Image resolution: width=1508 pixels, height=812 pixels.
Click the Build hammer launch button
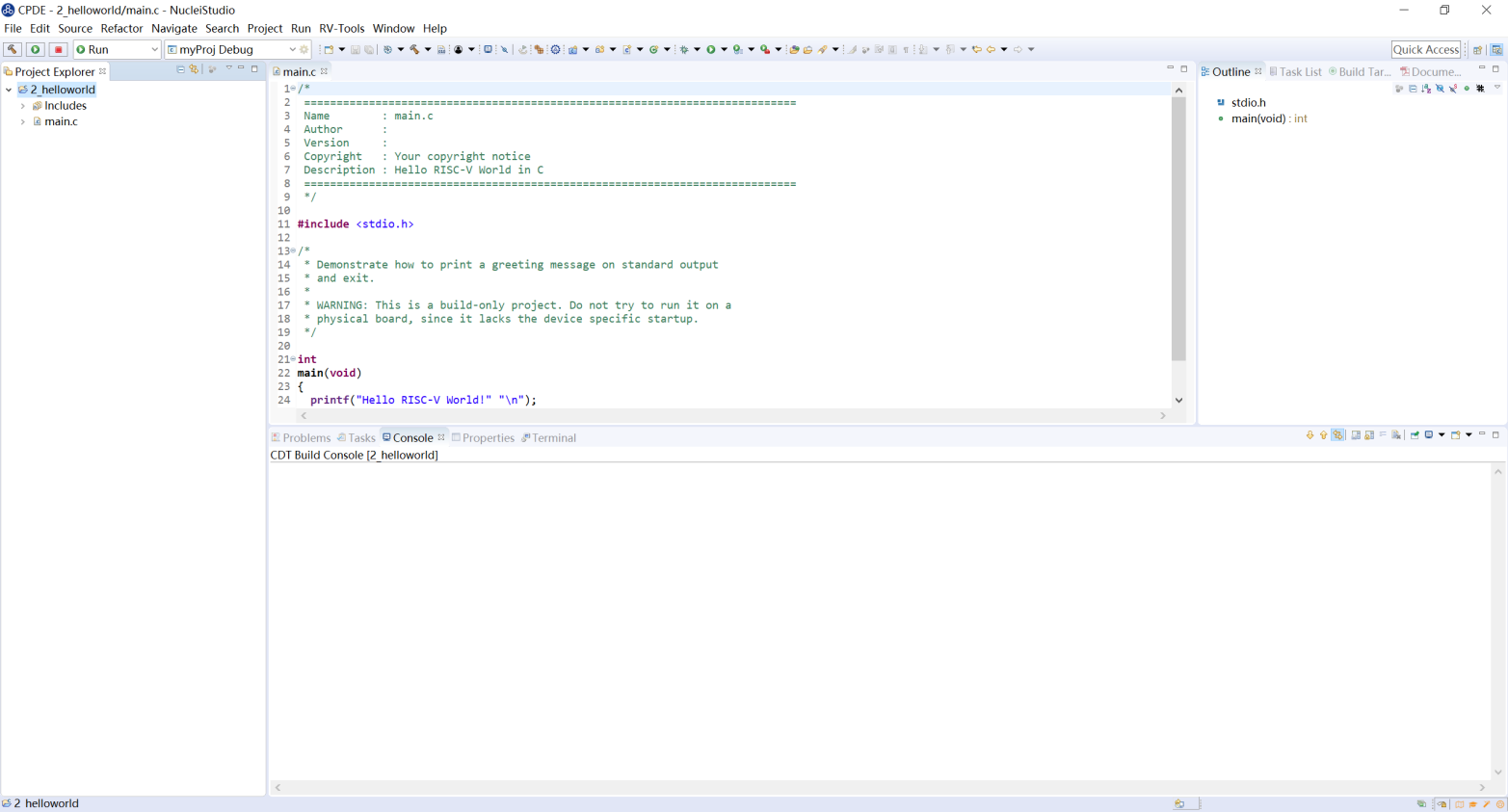[x=13, y=49]
